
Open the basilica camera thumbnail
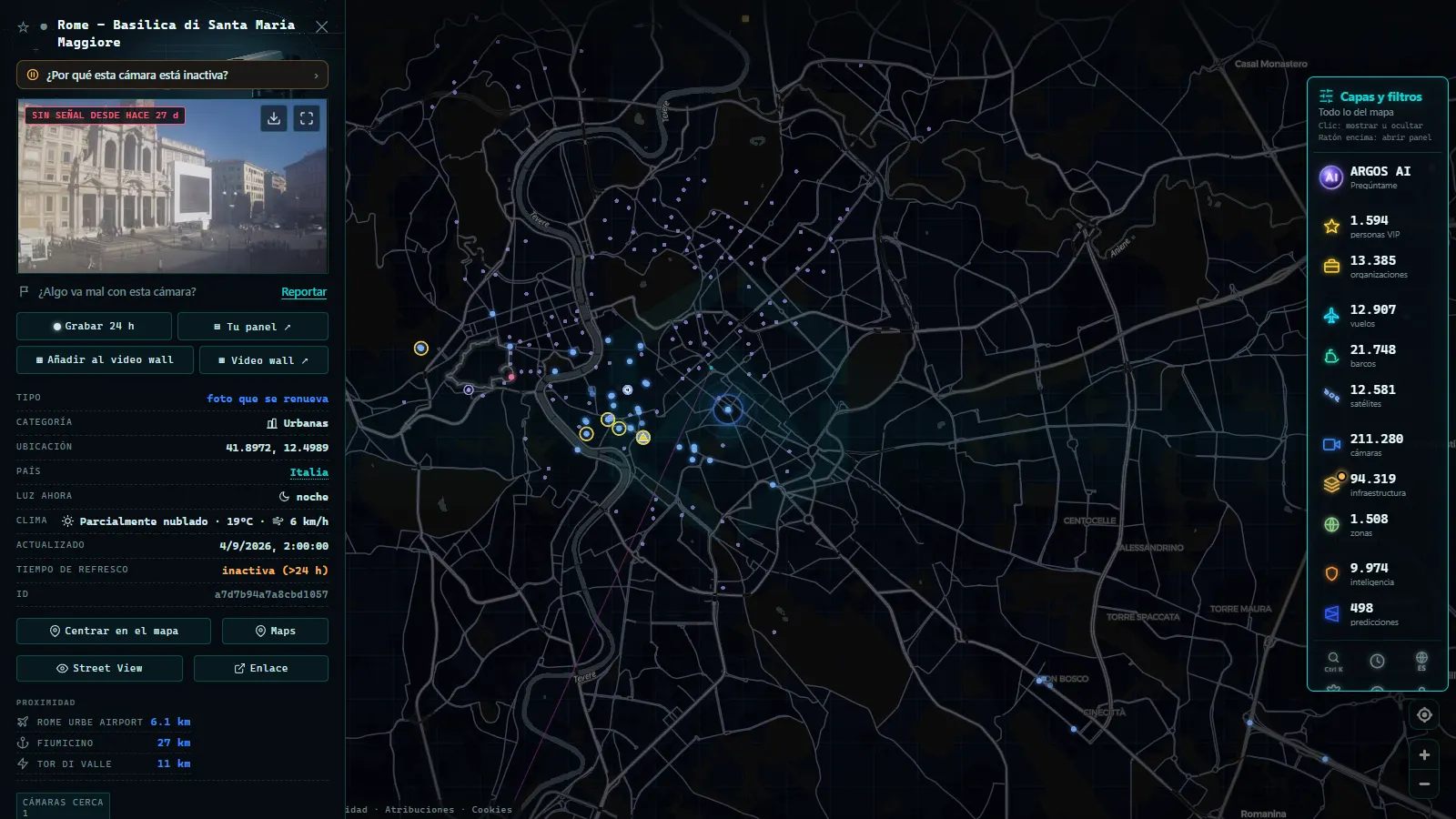click(172, 187)
